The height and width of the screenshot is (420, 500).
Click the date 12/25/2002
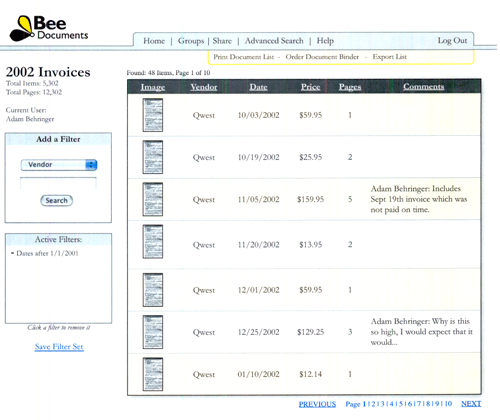[258, 332]
